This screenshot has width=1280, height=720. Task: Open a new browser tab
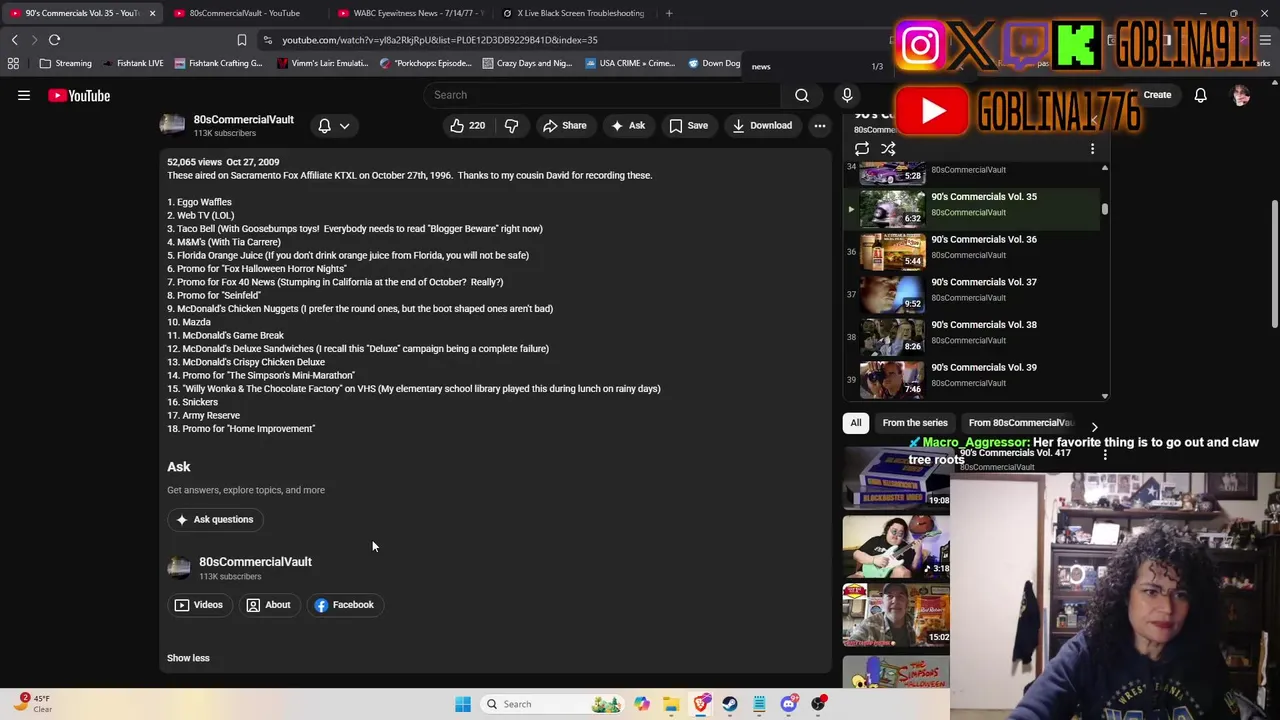click(x=669, y=13)
